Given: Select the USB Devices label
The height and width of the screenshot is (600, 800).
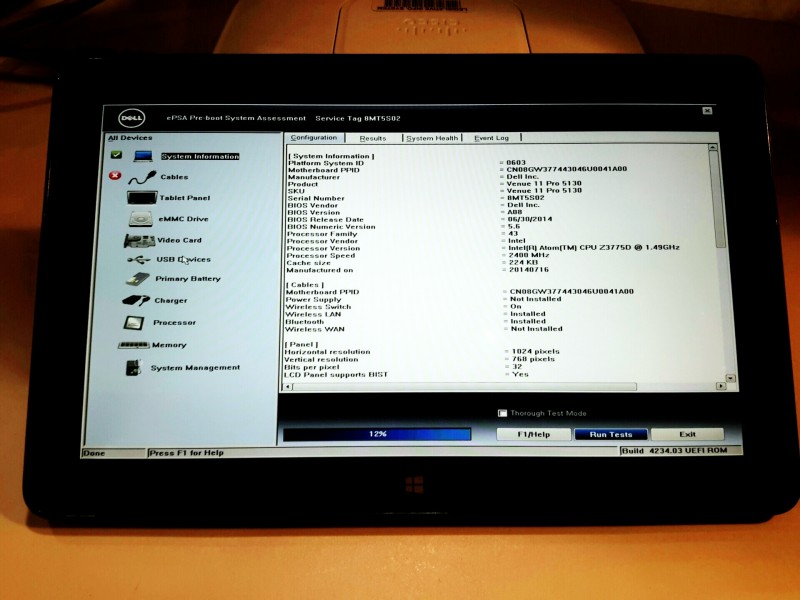Looking at the screenshot, I should point(183,260).
